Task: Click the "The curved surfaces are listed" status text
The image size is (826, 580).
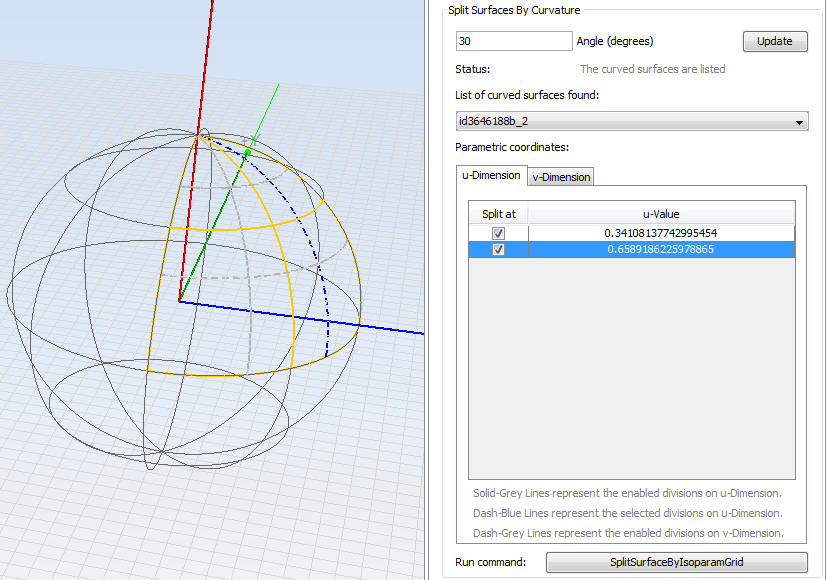Action: coord(652,69)
